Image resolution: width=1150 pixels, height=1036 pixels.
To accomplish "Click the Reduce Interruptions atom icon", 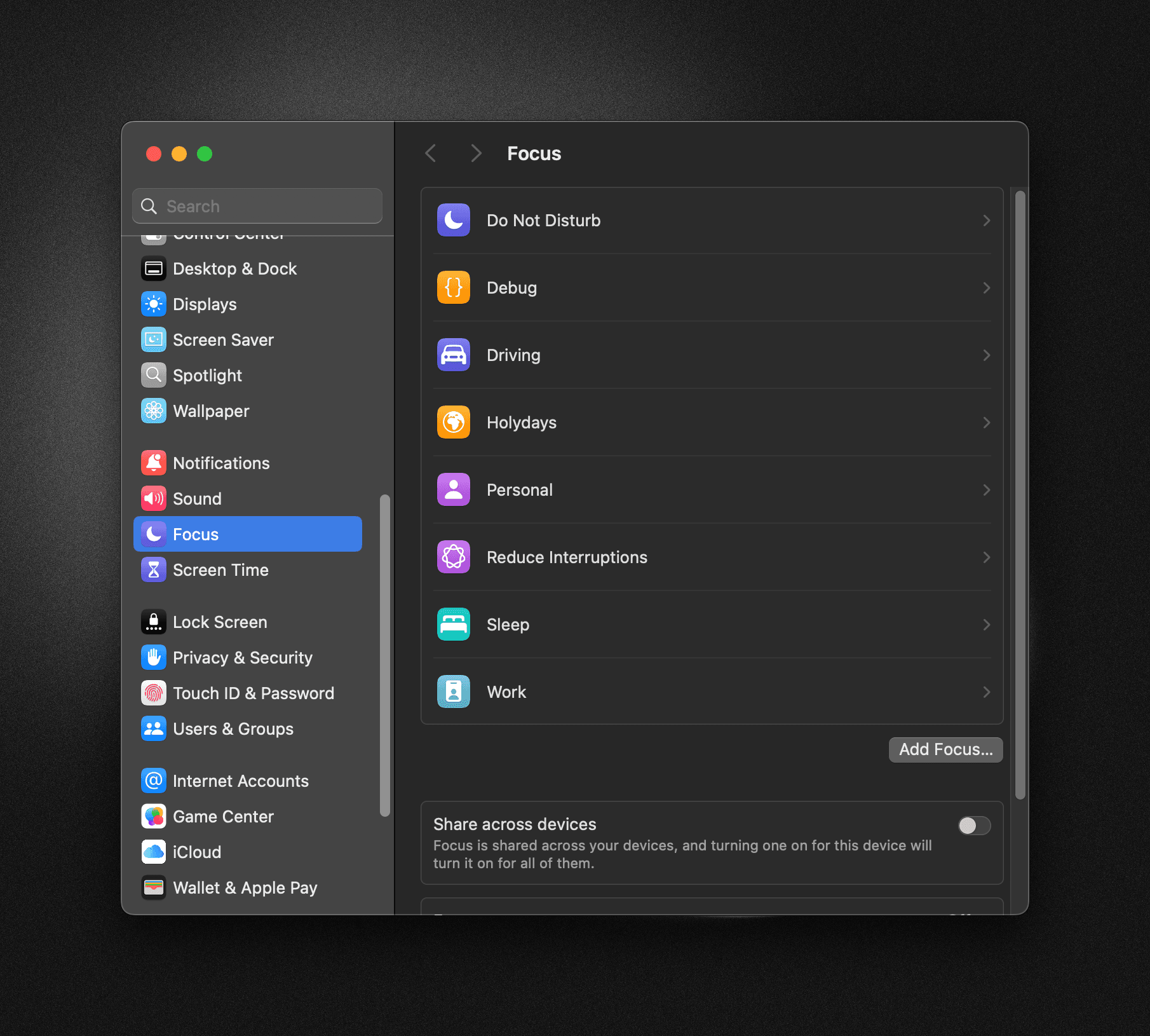I will click(453, 557).
